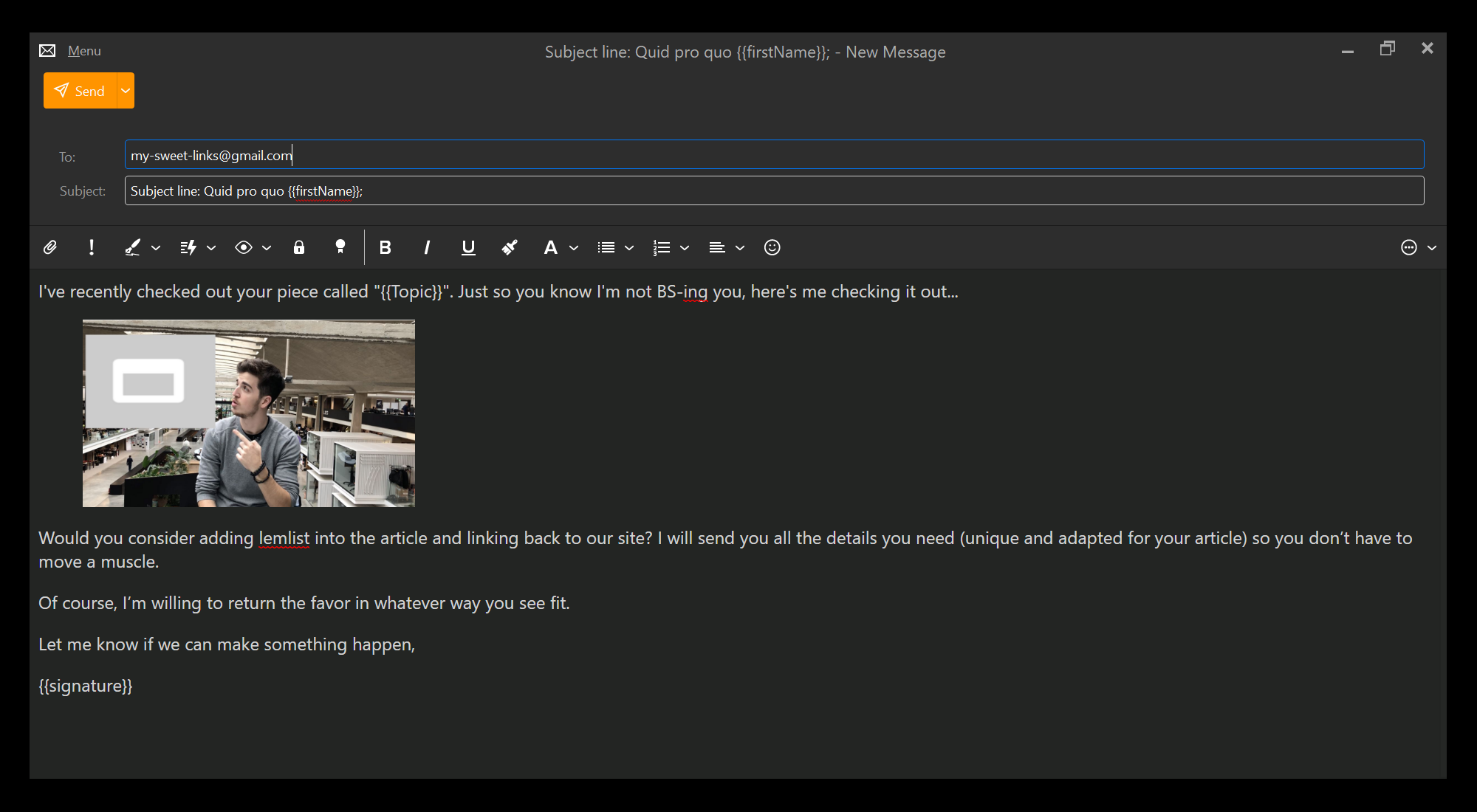Viewport: 1477px width, 812px height.
Task: Click the orange Send button
Action: click(x=80, y=91)
